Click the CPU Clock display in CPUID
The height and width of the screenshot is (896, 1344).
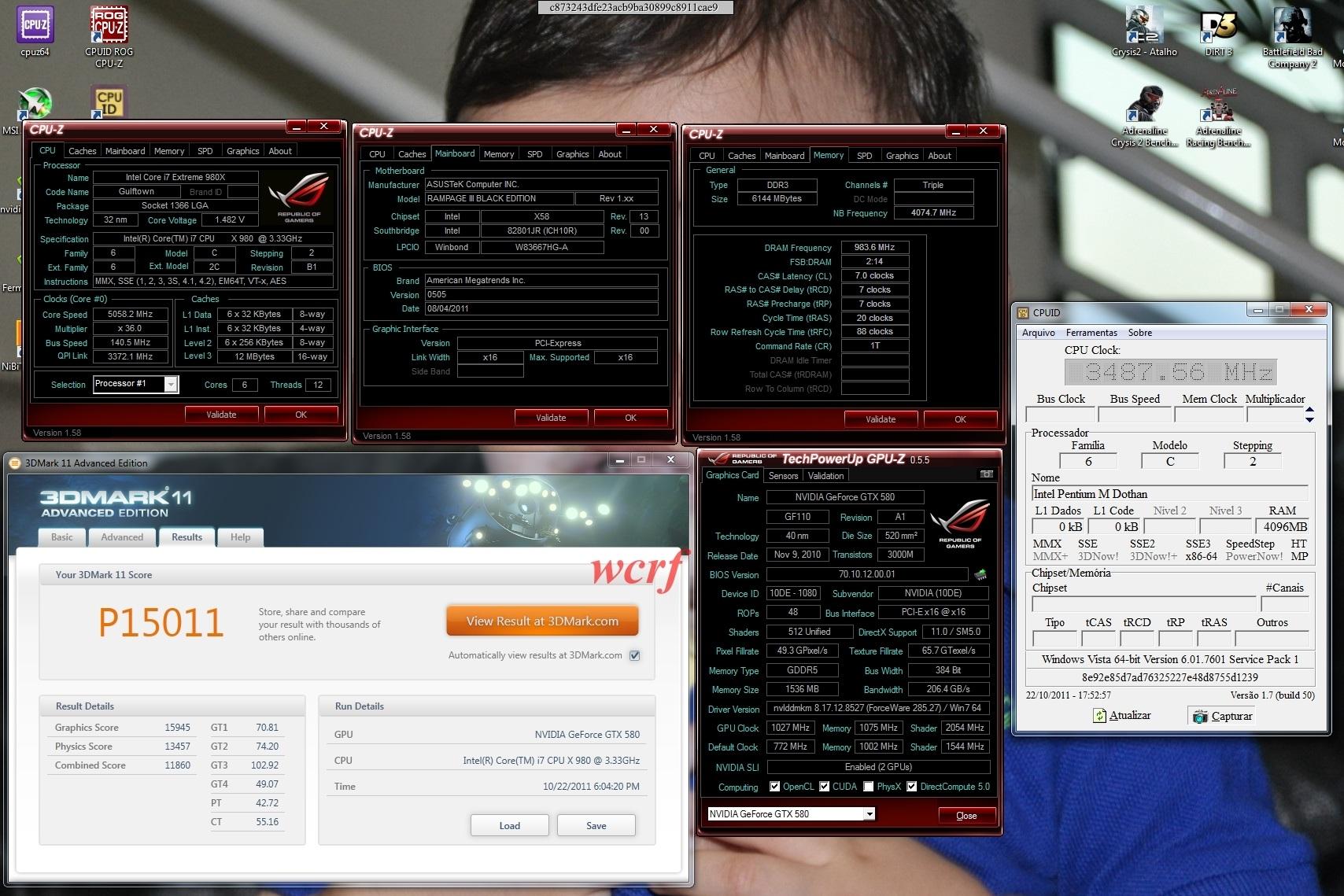1170,371
